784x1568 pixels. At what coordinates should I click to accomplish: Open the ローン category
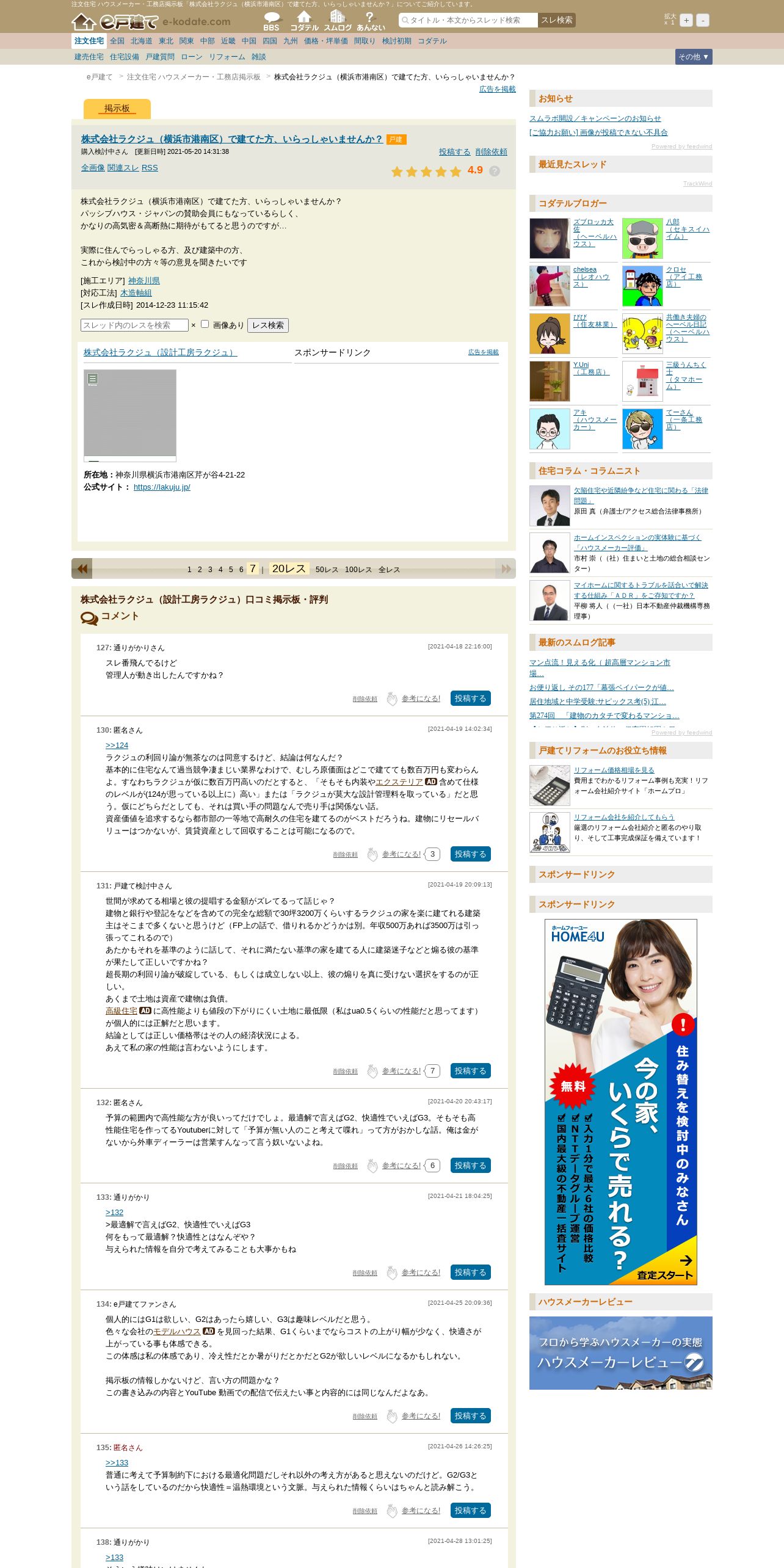[x=192, y=57]
